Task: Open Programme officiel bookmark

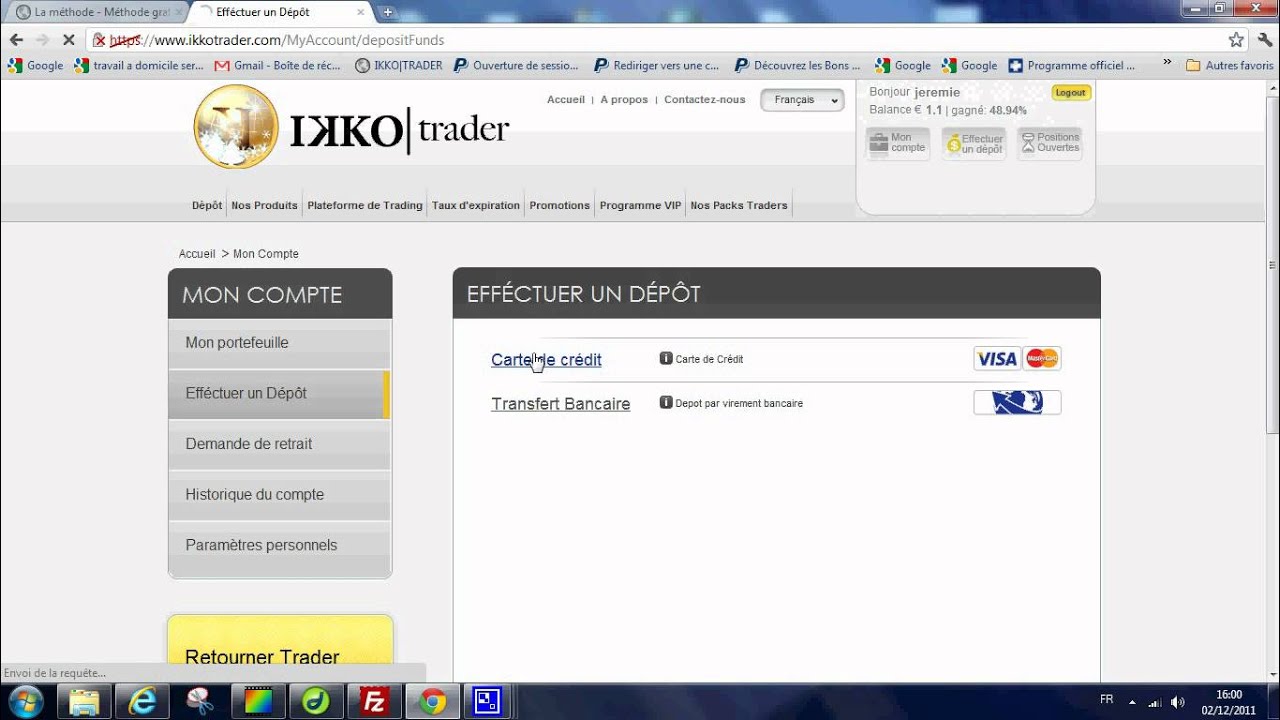Action: click(x=1073, y=65)
